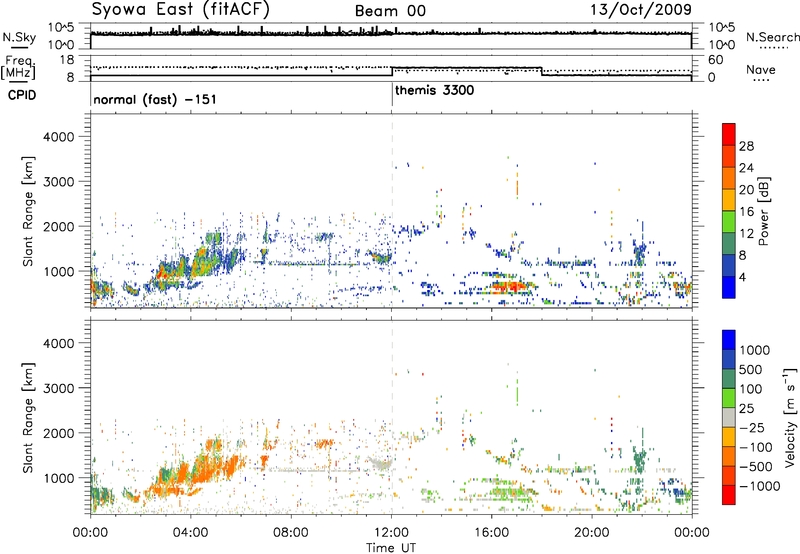
Task: Click the dashed 12:00 CPID change marker in power panel
Action: (x=392, y=210)
